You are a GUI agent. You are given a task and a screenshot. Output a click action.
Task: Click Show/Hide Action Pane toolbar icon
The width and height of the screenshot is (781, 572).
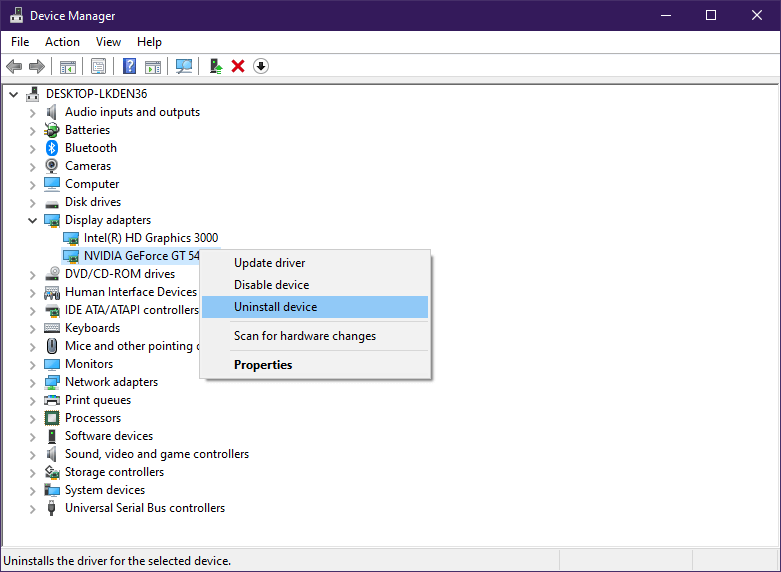[153, 66]
